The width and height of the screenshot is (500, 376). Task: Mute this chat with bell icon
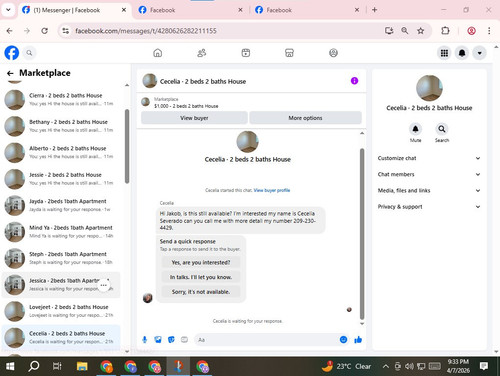415,129
